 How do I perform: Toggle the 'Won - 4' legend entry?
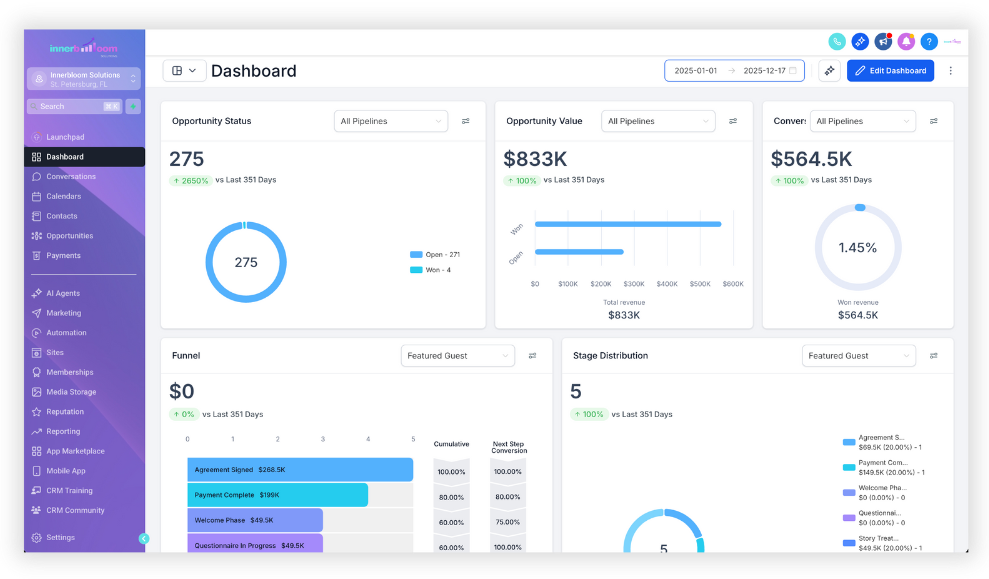click(x=431, y=270)
